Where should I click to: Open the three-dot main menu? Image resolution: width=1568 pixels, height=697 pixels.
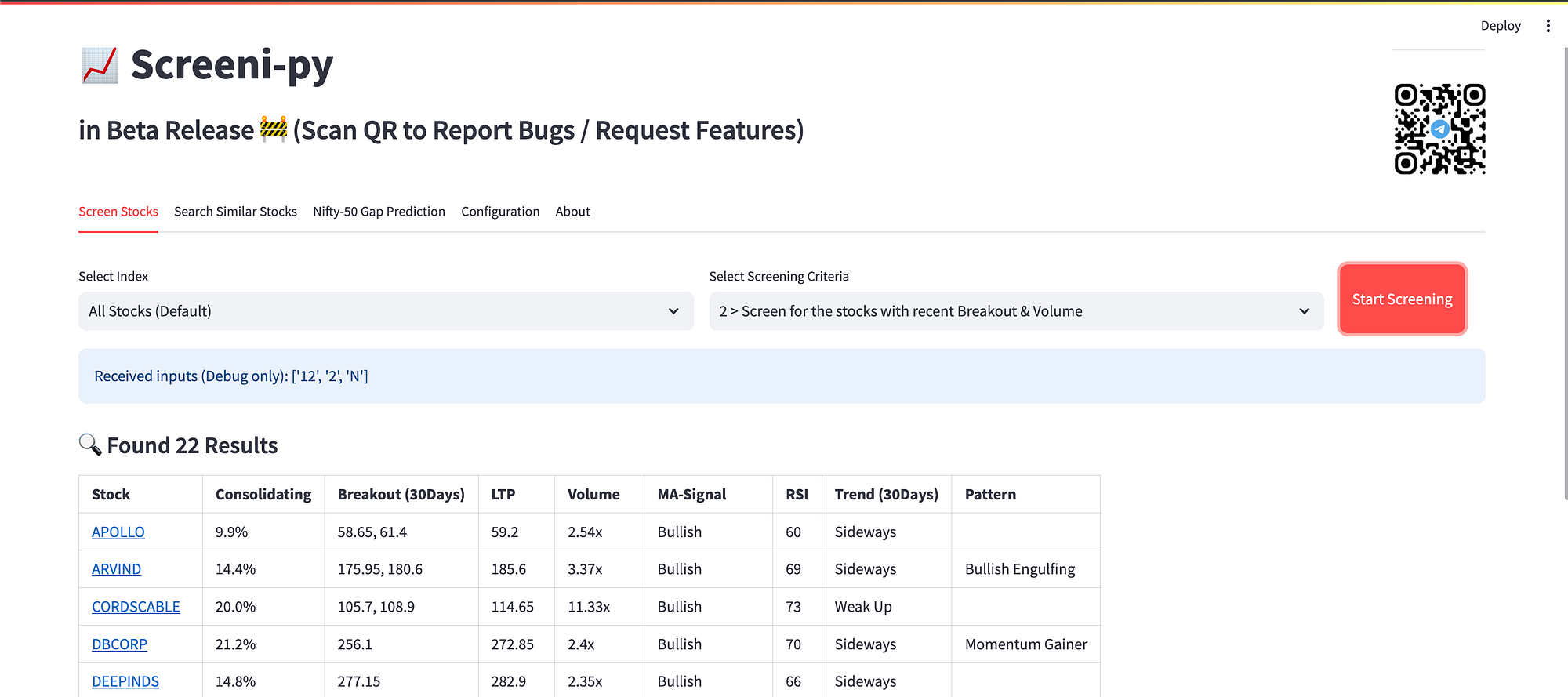coord(1548,26)
